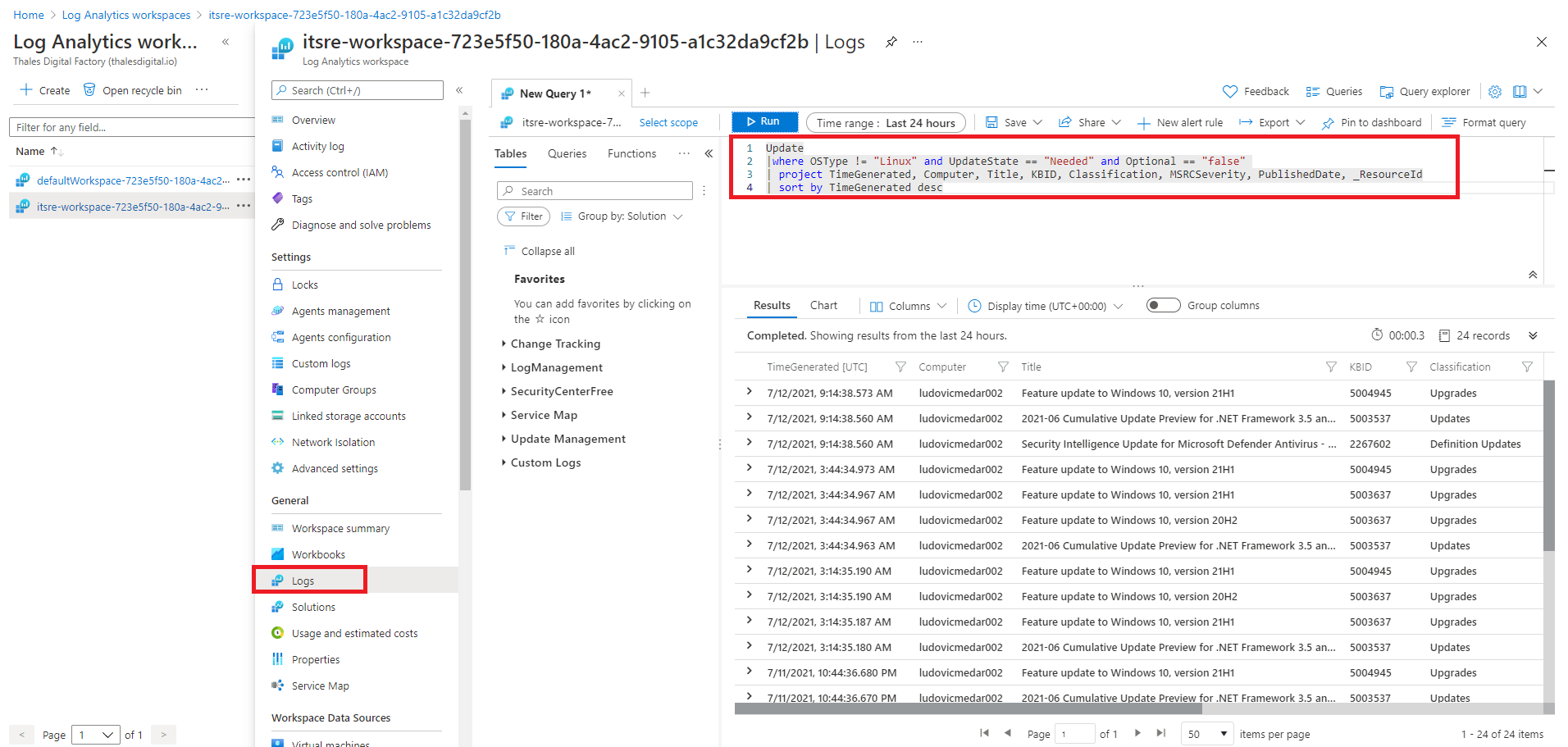The image size is (1568, 747).
Task: Collapse the tables side pane chevrons
Action: [x=709, y=153]
